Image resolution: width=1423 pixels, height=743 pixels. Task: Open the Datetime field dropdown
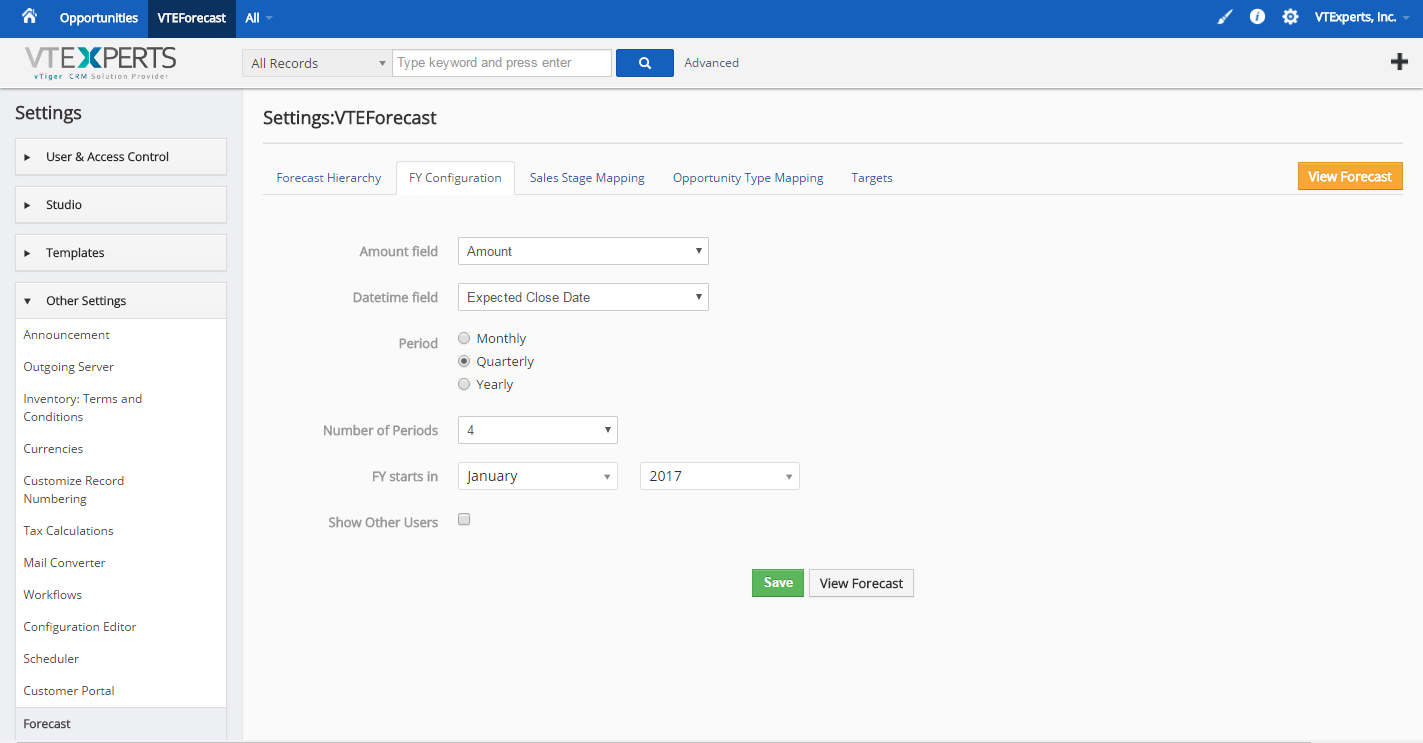point(583,297)
